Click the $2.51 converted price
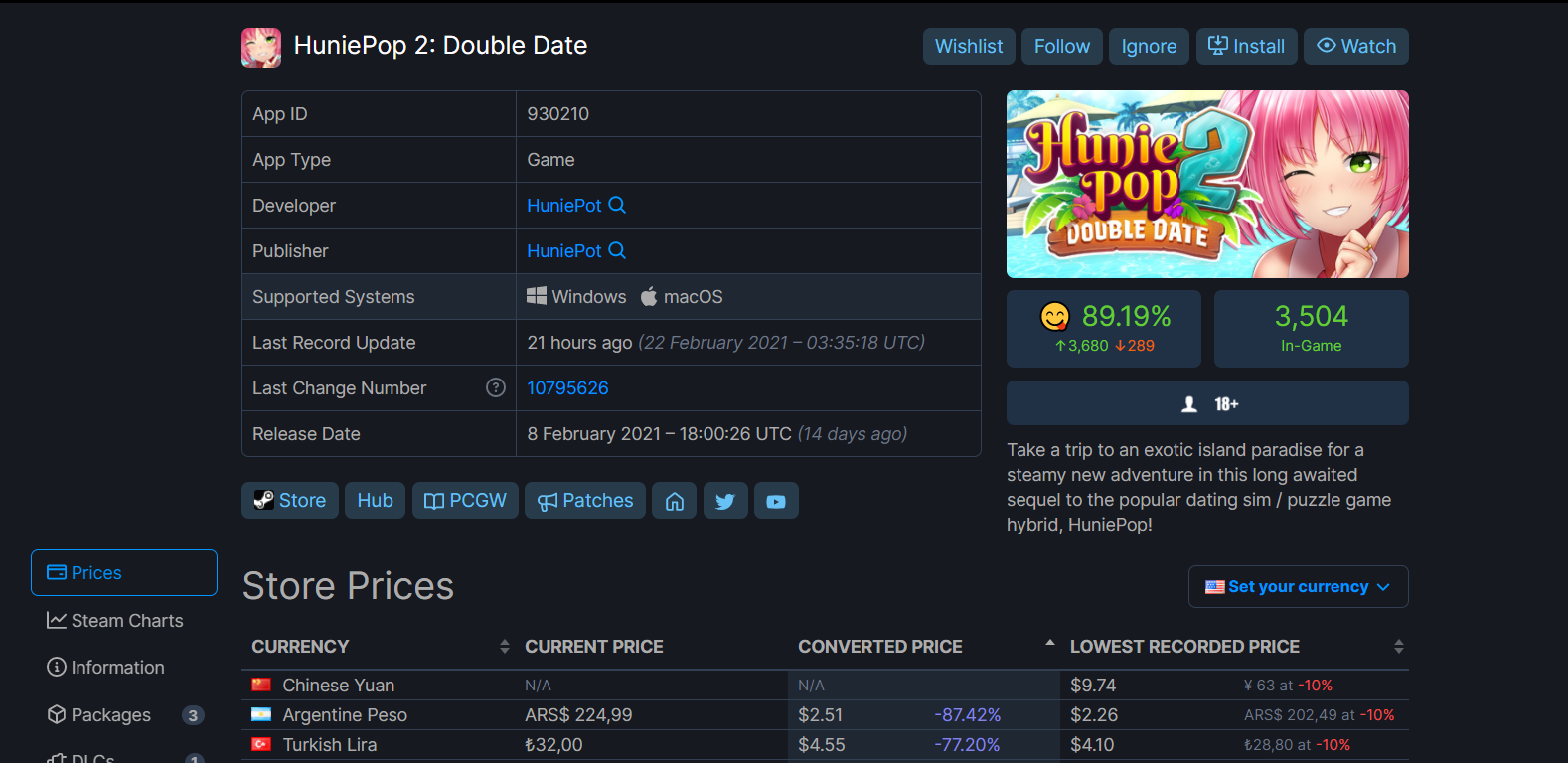Image resolution: width=1568 pixels, height=763 pixels. (821, 715)
